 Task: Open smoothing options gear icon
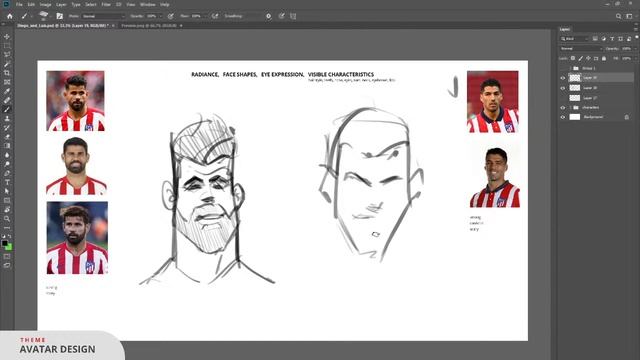click(x=268, y=16)
